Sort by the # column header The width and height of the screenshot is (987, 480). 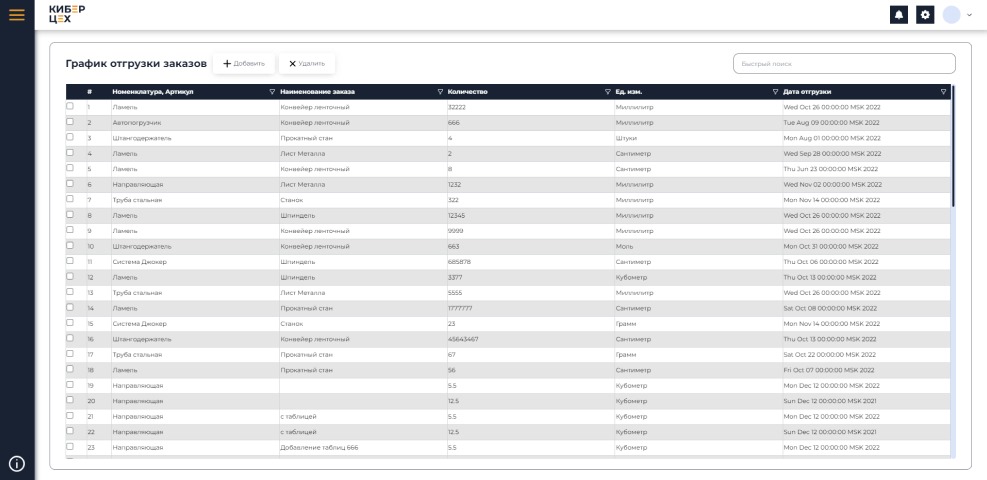pyautogui.click(x=89, y=92)
